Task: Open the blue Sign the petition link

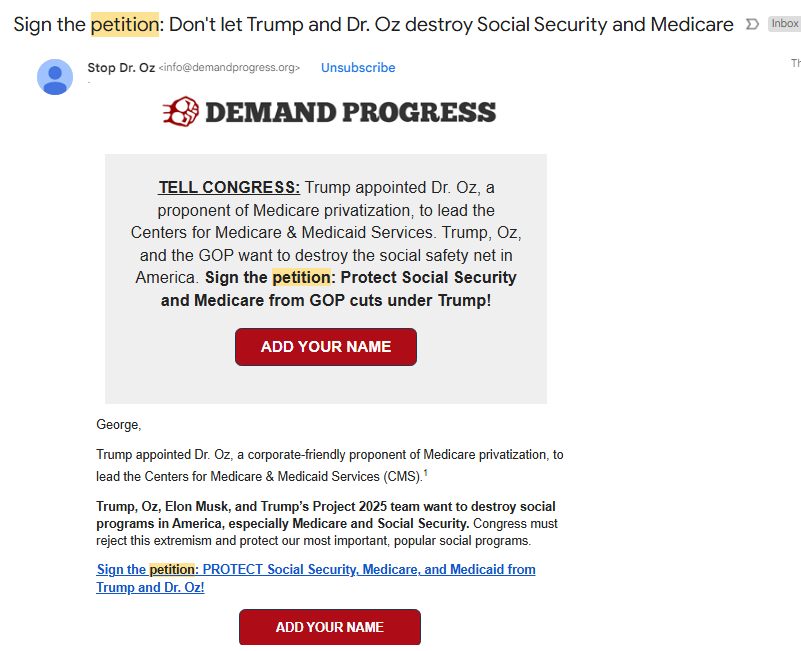Action: pyautogui.click(x=315, y=578)
